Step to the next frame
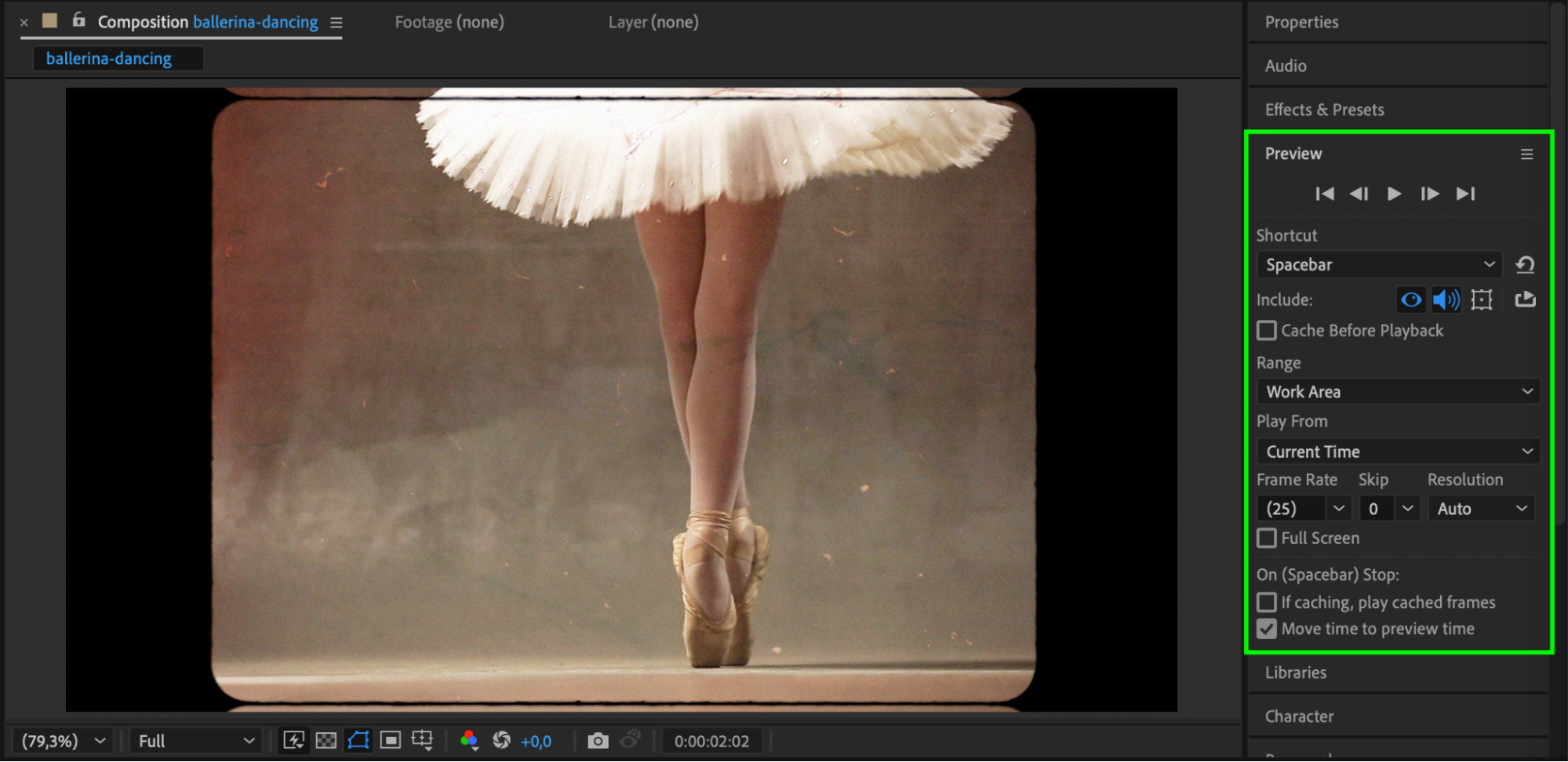This screenshot has width=1568, height=762. [1429, 194]
